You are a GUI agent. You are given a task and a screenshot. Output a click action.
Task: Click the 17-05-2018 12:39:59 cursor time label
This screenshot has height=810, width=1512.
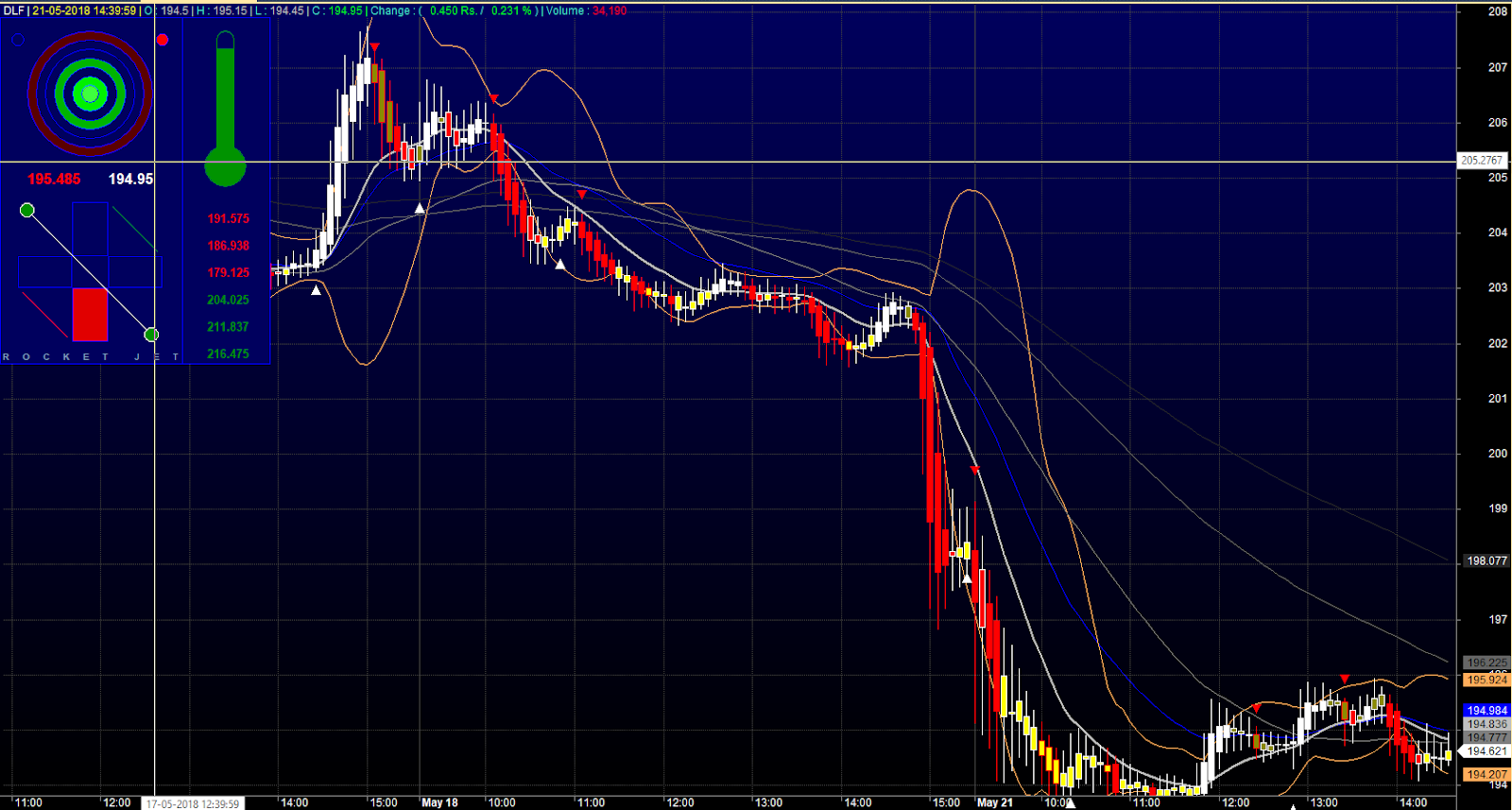193,804
